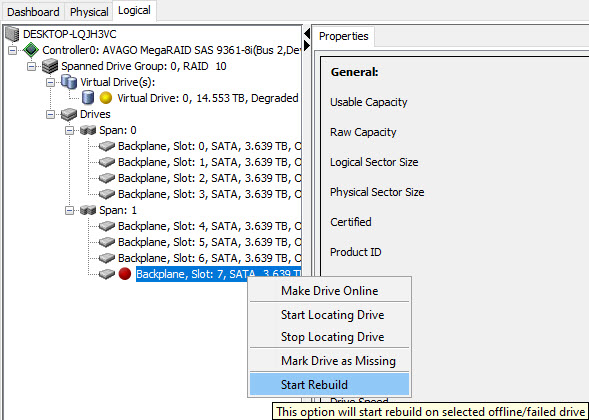
Task: Click the DESKTOP-LQJH3VC server icon
Action: [x=12, y=34]
